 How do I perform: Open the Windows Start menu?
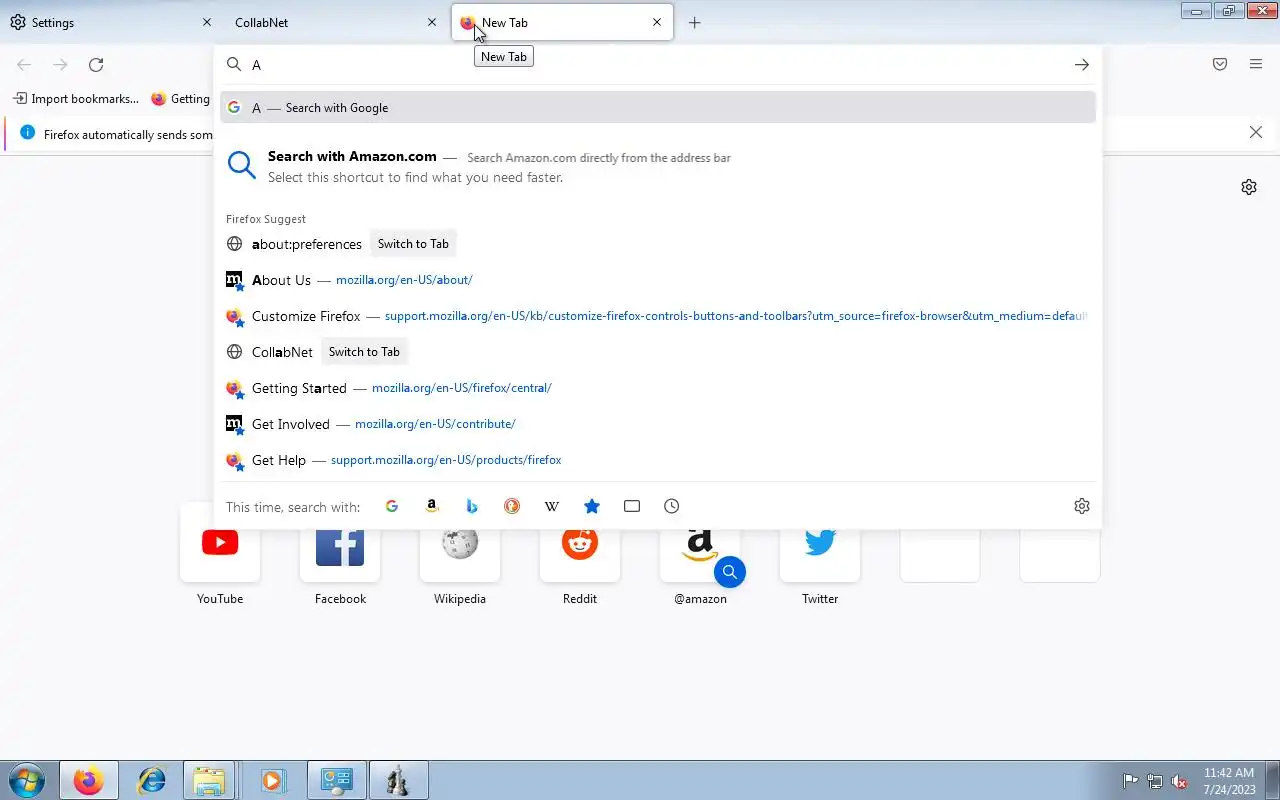pyautogui.click(x=26, y=781)
